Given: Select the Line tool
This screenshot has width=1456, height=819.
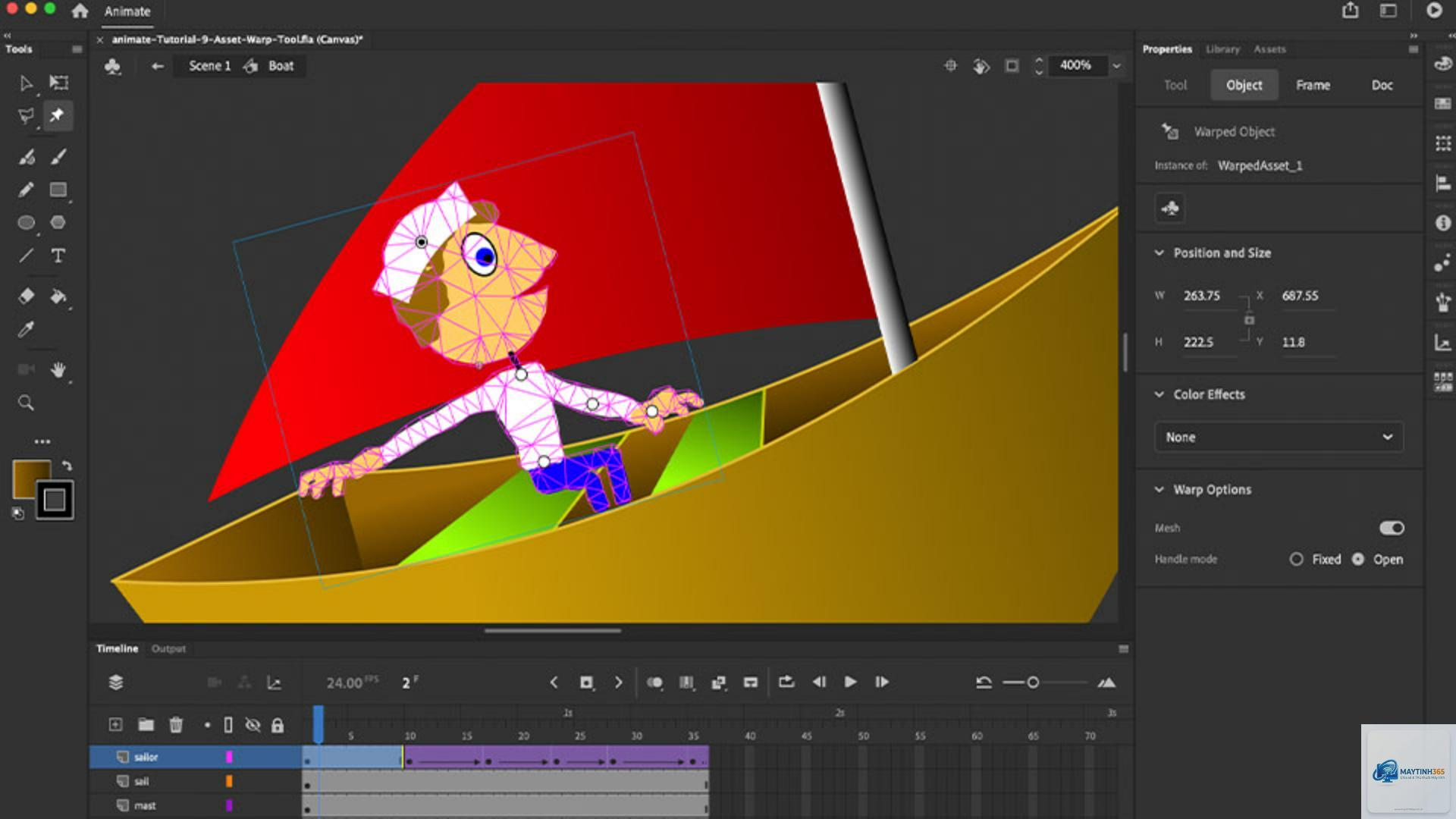Looking at the screenshot, I should 26,256.
